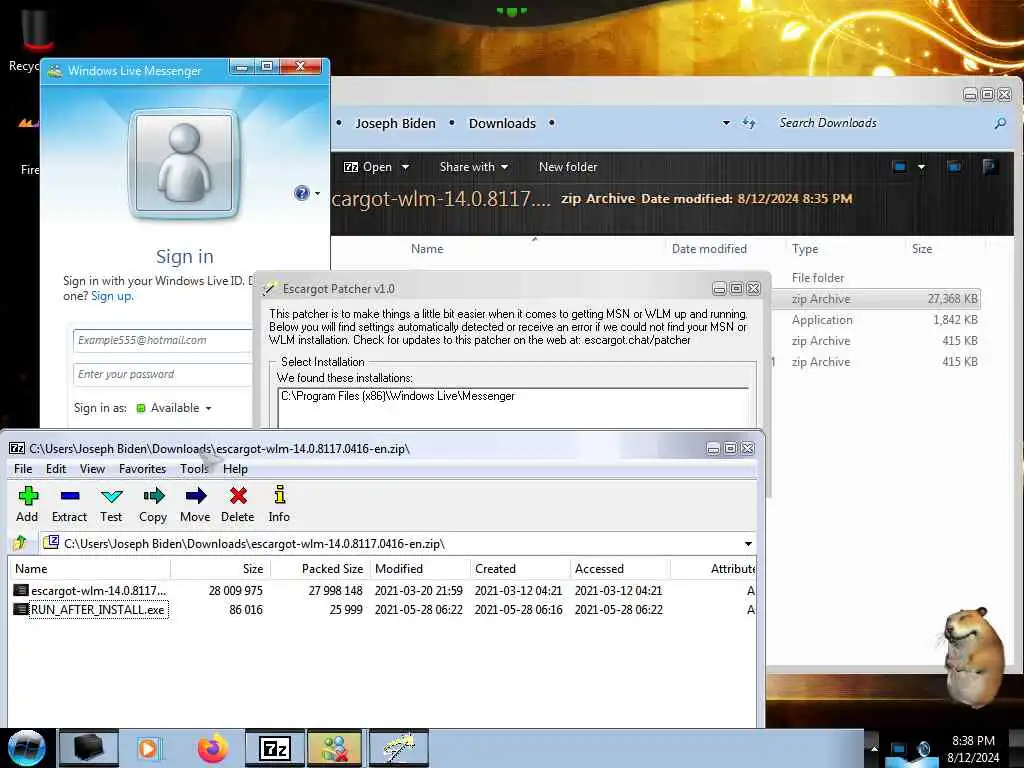Run the Test tool in 7-Zip
Viewport: 1024px width, 768px height.
(x=111, y=504)
